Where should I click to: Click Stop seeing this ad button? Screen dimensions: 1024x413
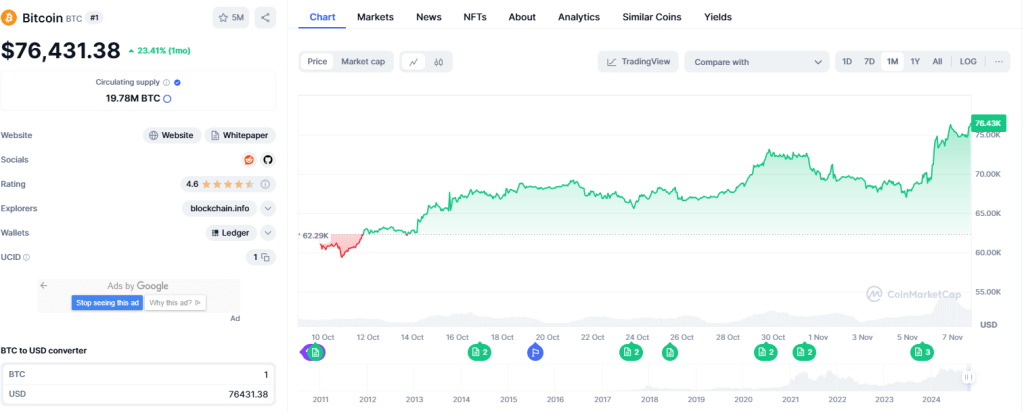[x=107, y=303]
